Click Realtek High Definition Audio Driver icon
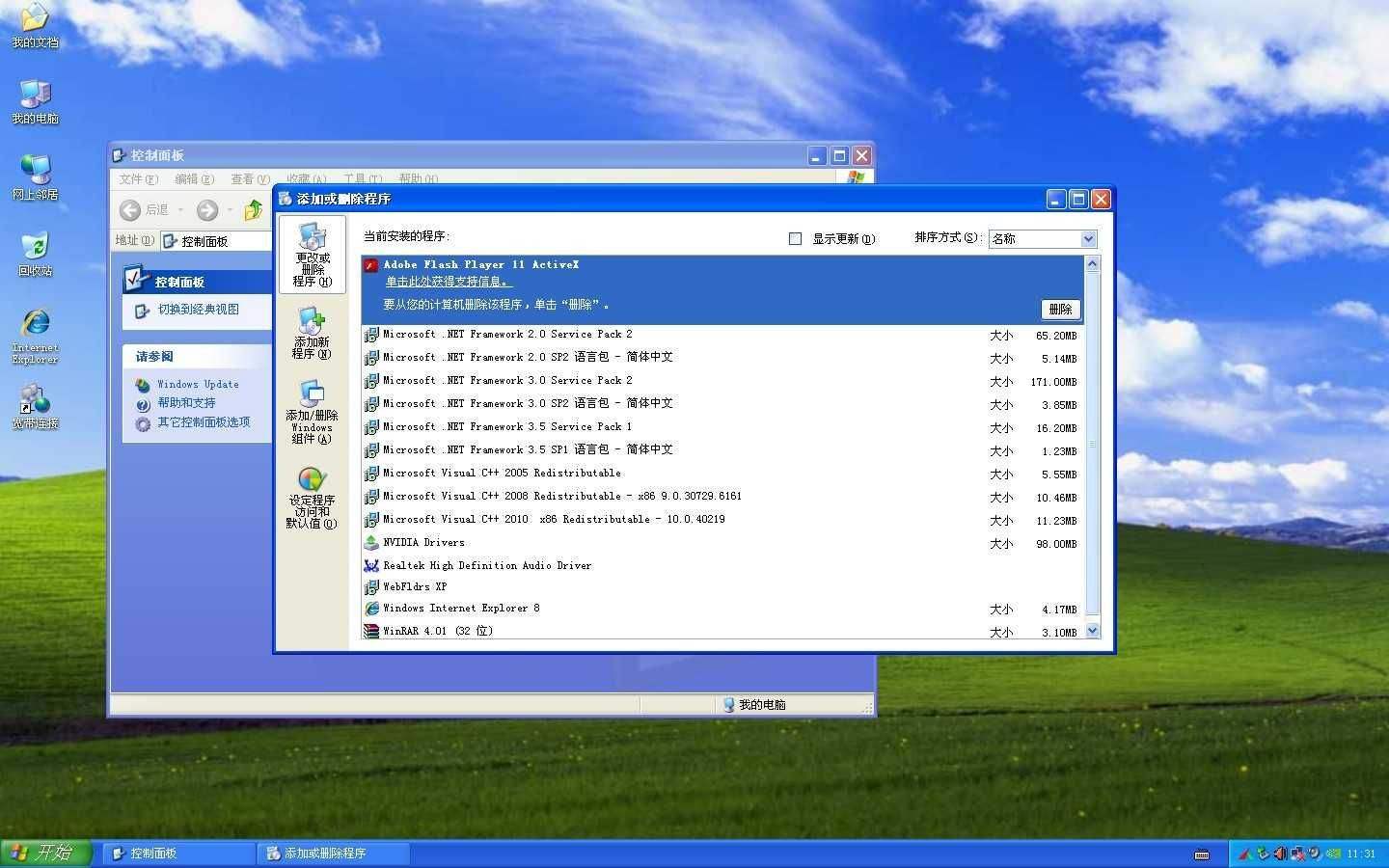 pyautogui.click(x=371, y=566)
